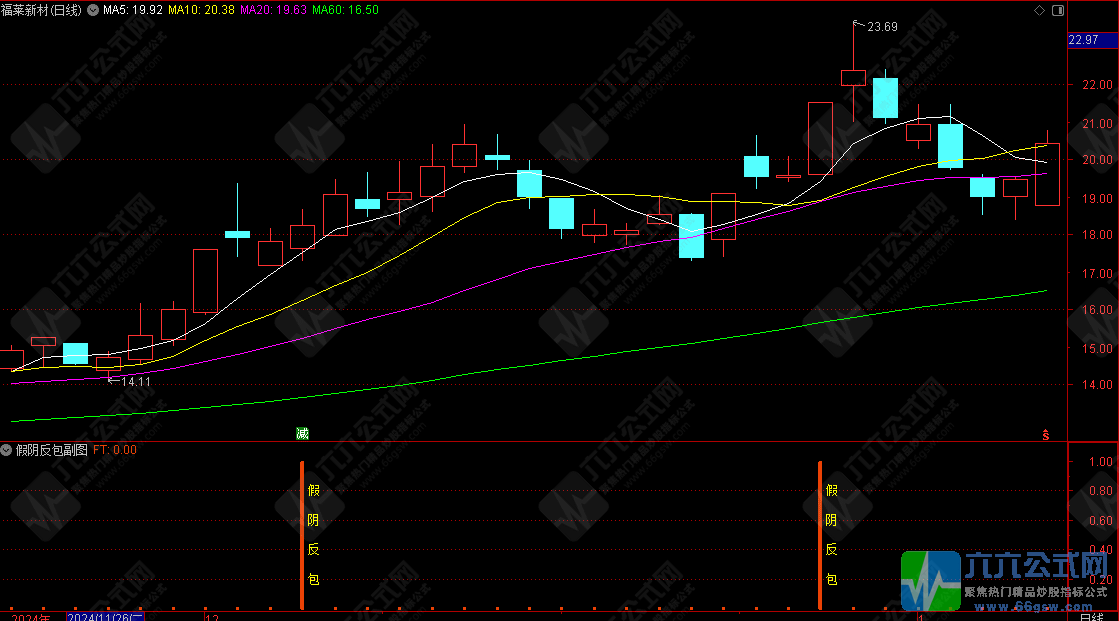Click the green 减 marker icon
The image size is (1119, 621).
(x=302, y=433)
